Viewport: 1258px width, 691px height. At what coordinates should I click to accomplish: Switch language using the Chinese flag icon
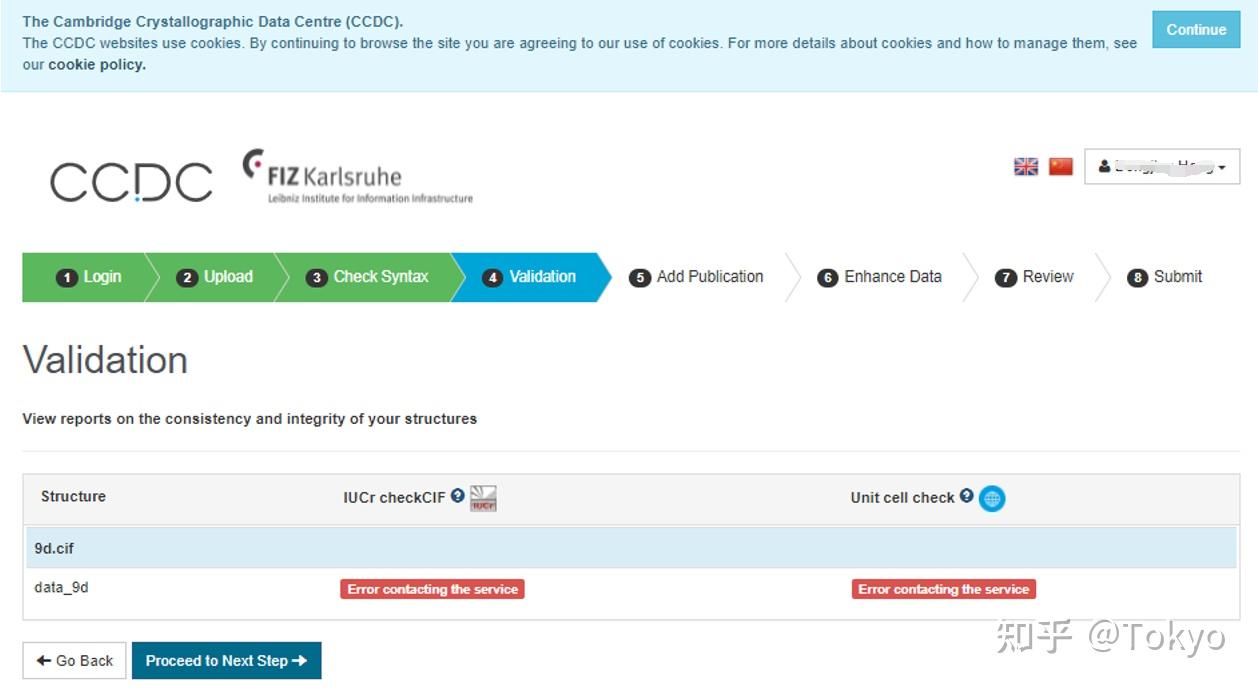(1060, 167)
